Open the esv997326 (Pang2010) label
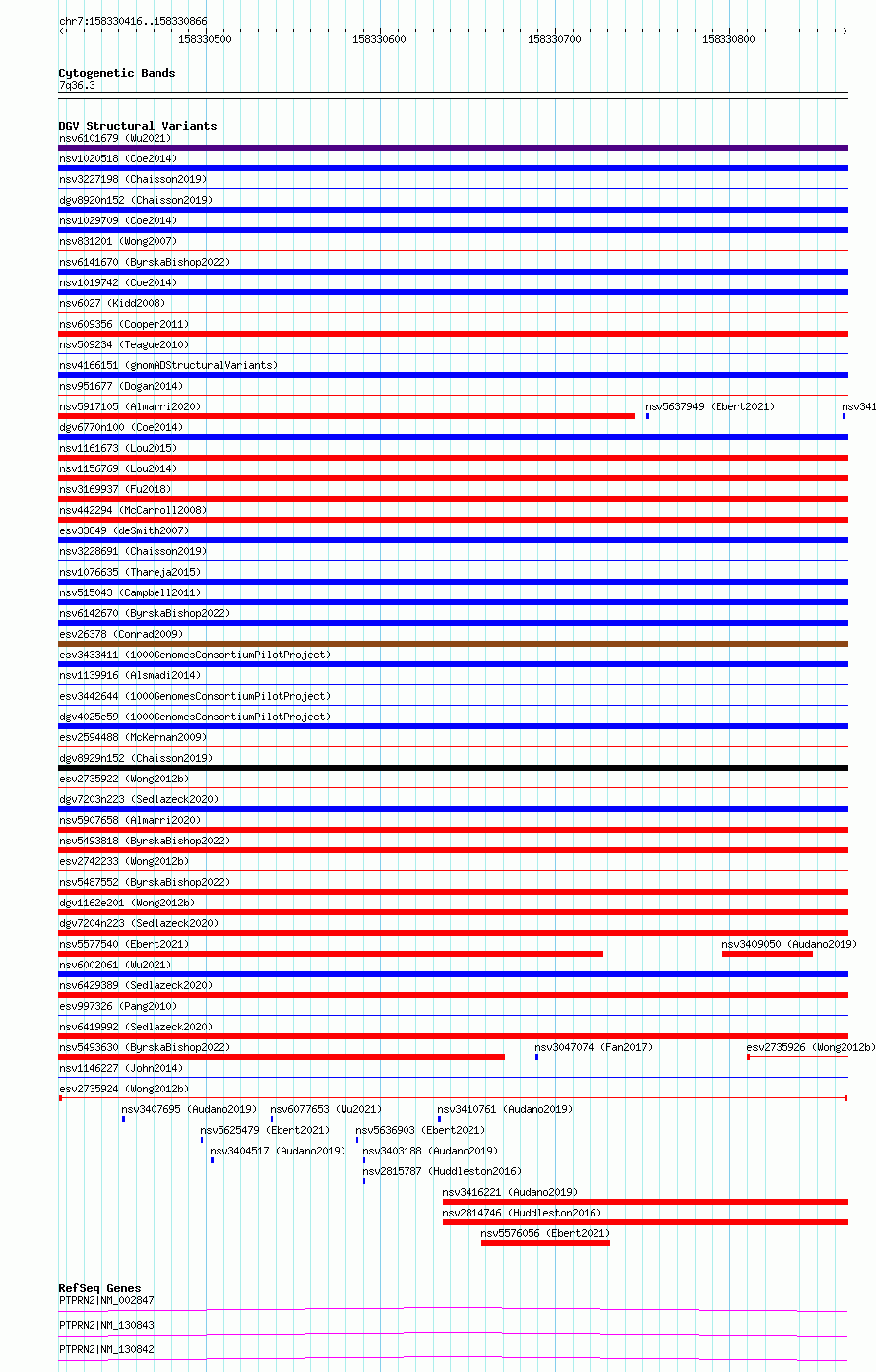 point(118,1006)
